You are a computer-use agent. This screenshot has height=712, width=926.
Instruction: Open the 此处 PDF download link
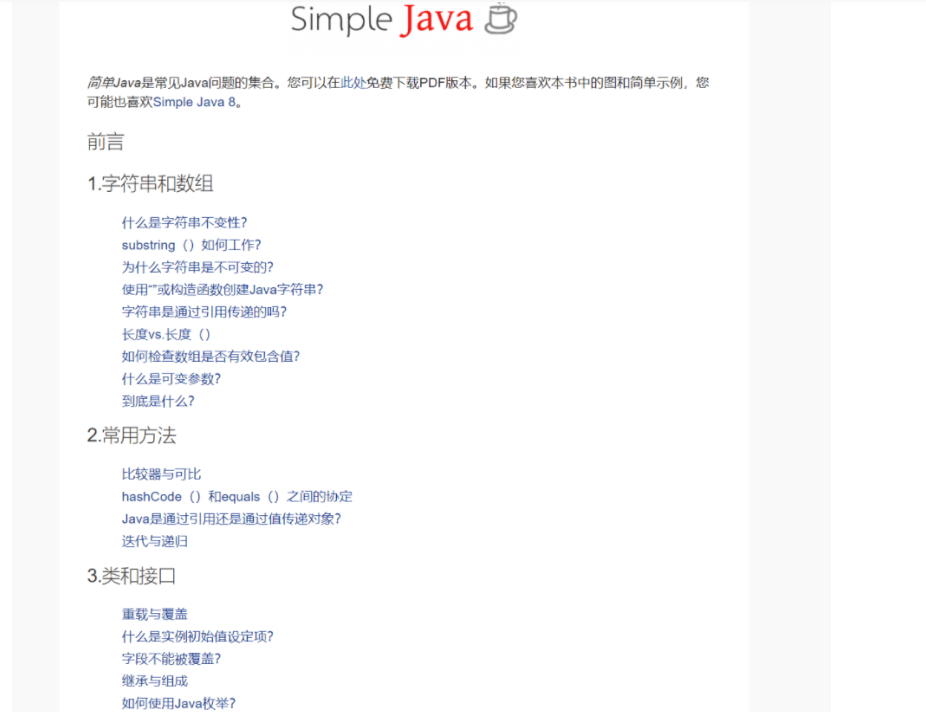click(353, 83)
